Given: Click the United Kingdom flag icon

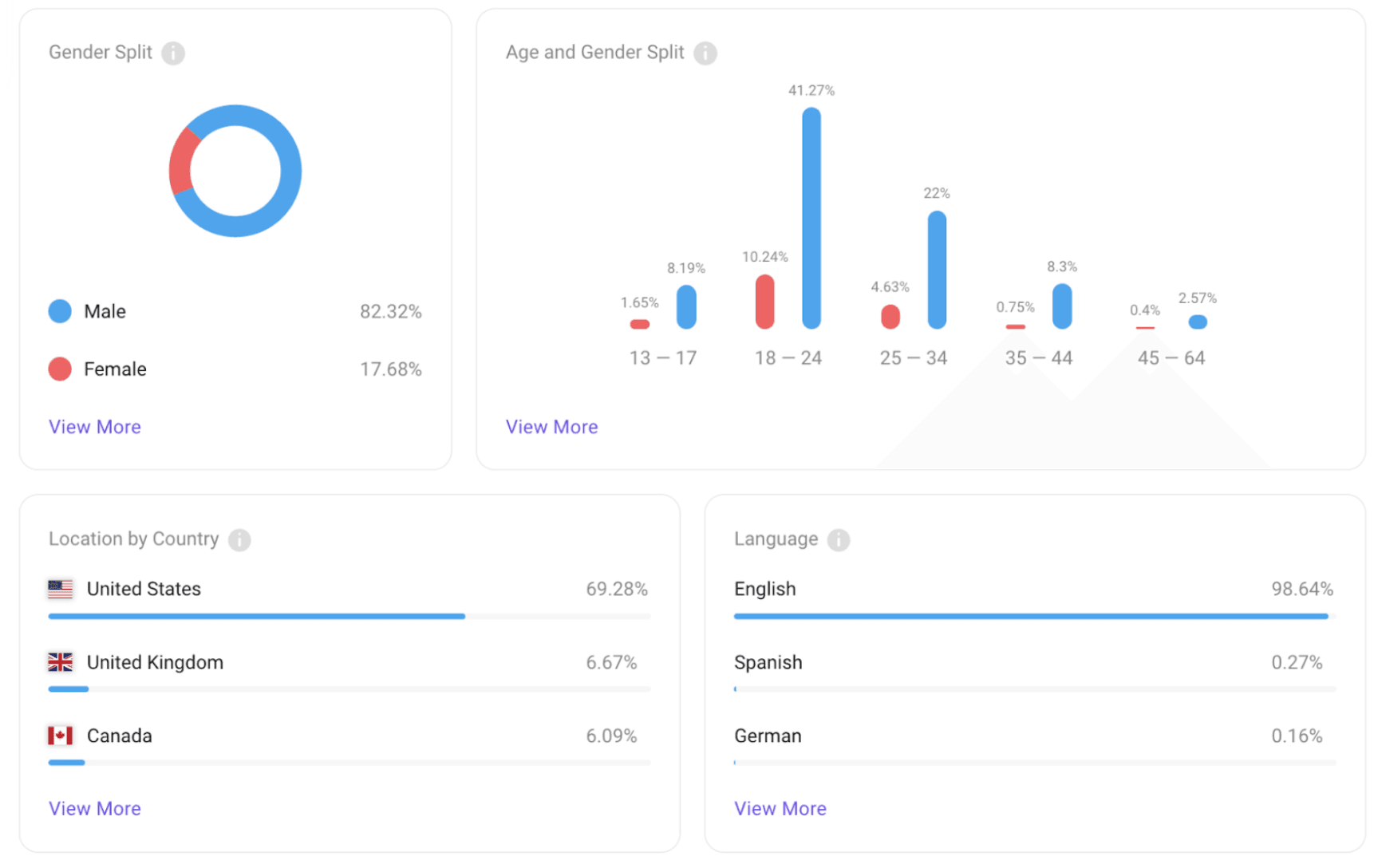Looking at the screenshot, I should tap(60, 663).
